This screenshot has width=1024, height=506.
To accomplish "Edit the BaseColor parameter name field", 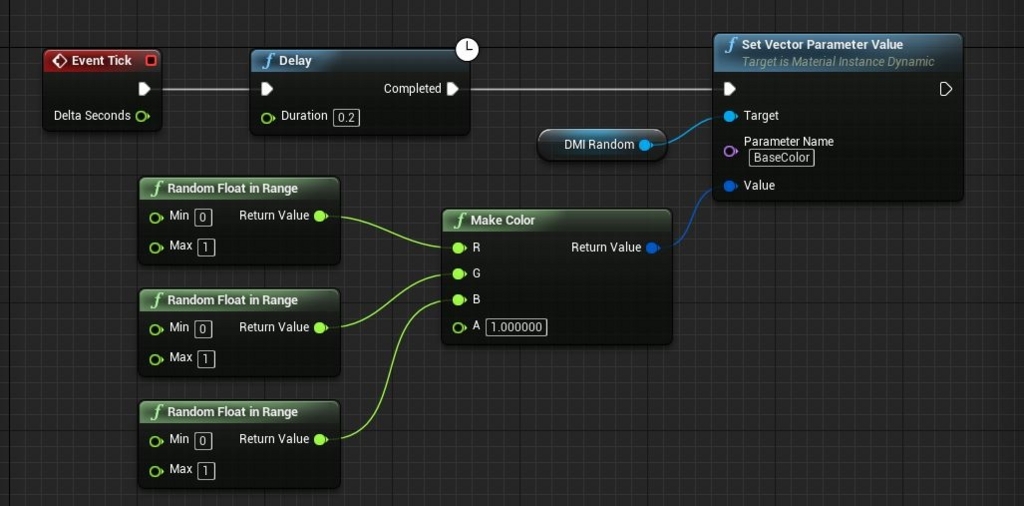I will pyautogui.click(x=781, y=158).
